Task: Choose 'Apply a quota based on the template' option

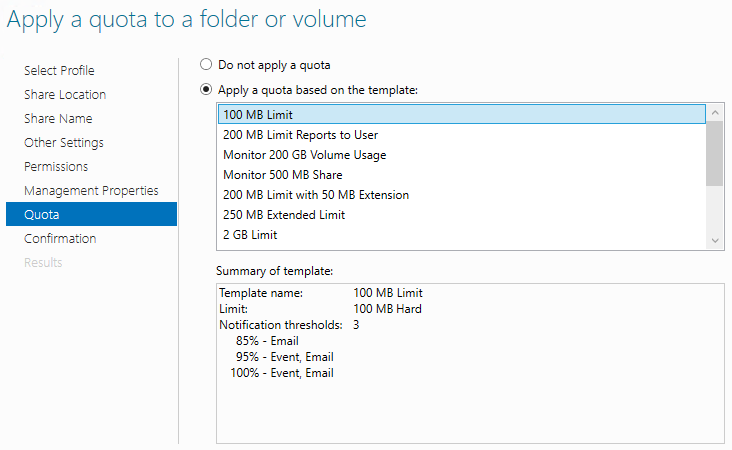Action: [207, 89]
